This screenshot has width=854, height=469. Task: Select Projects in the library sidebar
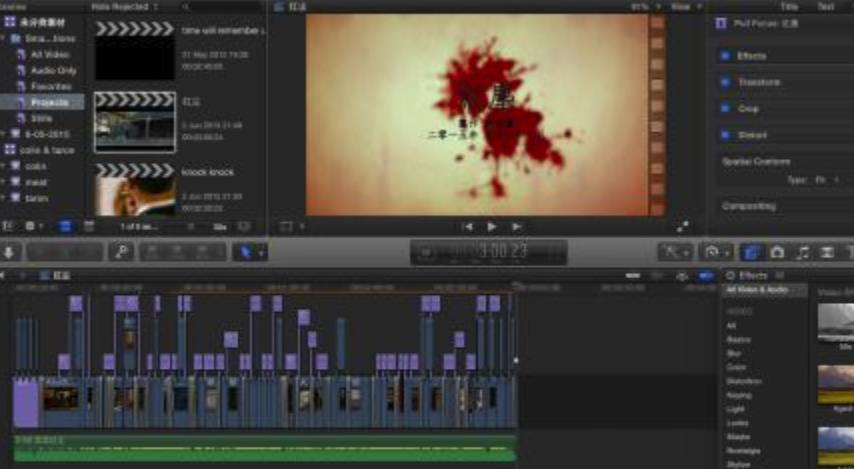pyautogui.click(x=49, y=102)
